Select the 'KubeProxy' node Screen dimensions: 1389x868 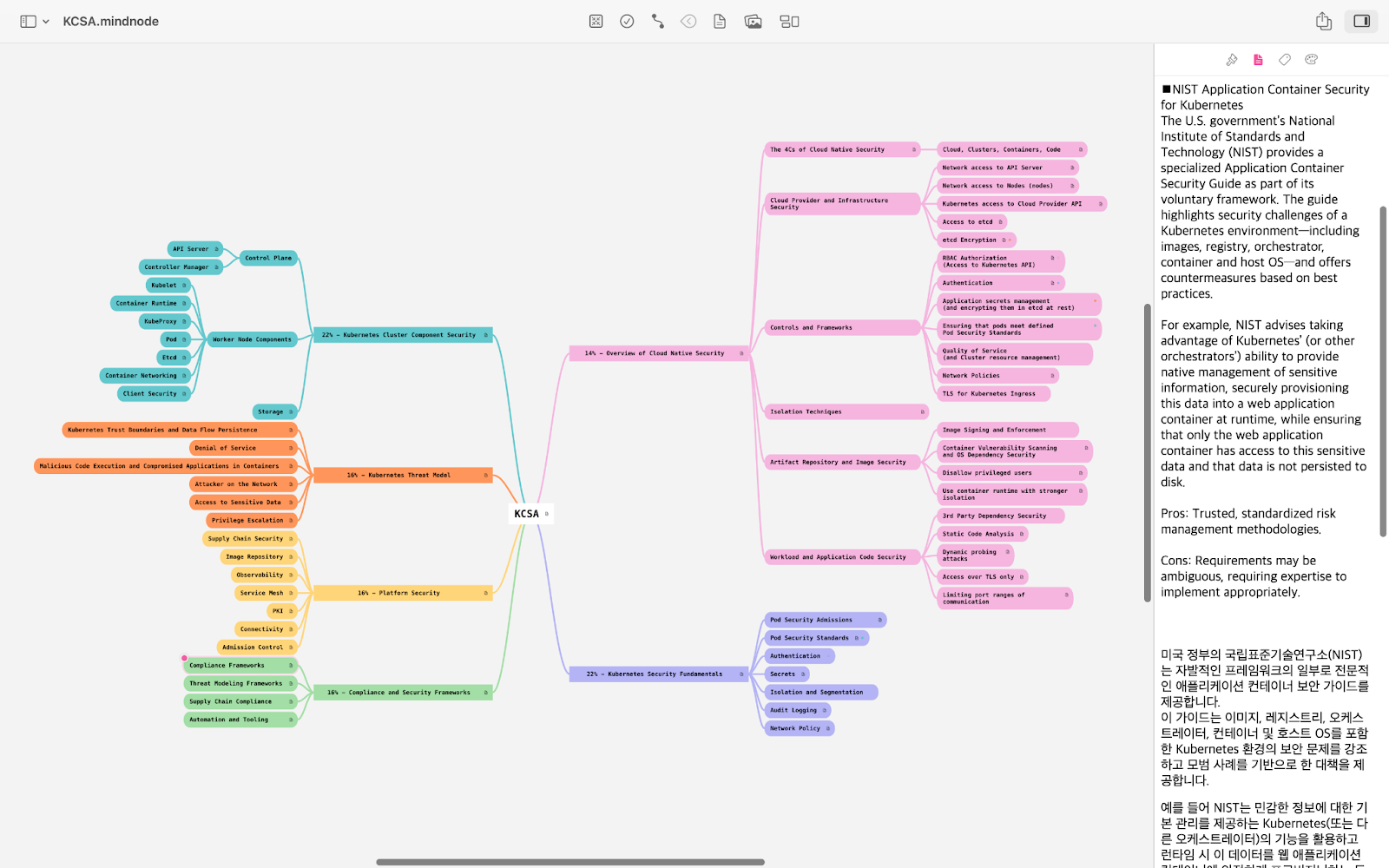[164, 321]
